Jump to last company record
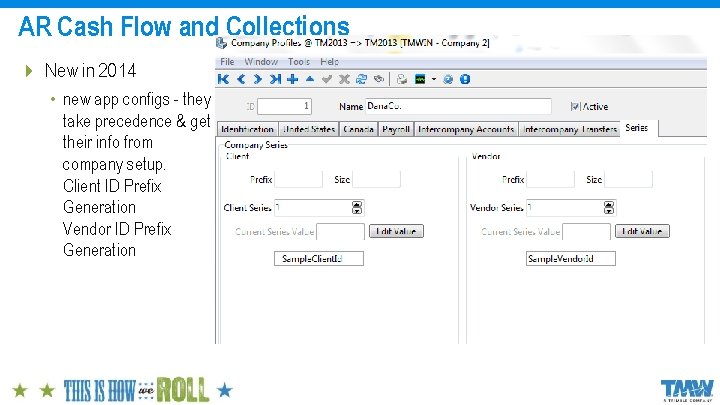This screenshot has height=405, width=720. coord(275,79)
